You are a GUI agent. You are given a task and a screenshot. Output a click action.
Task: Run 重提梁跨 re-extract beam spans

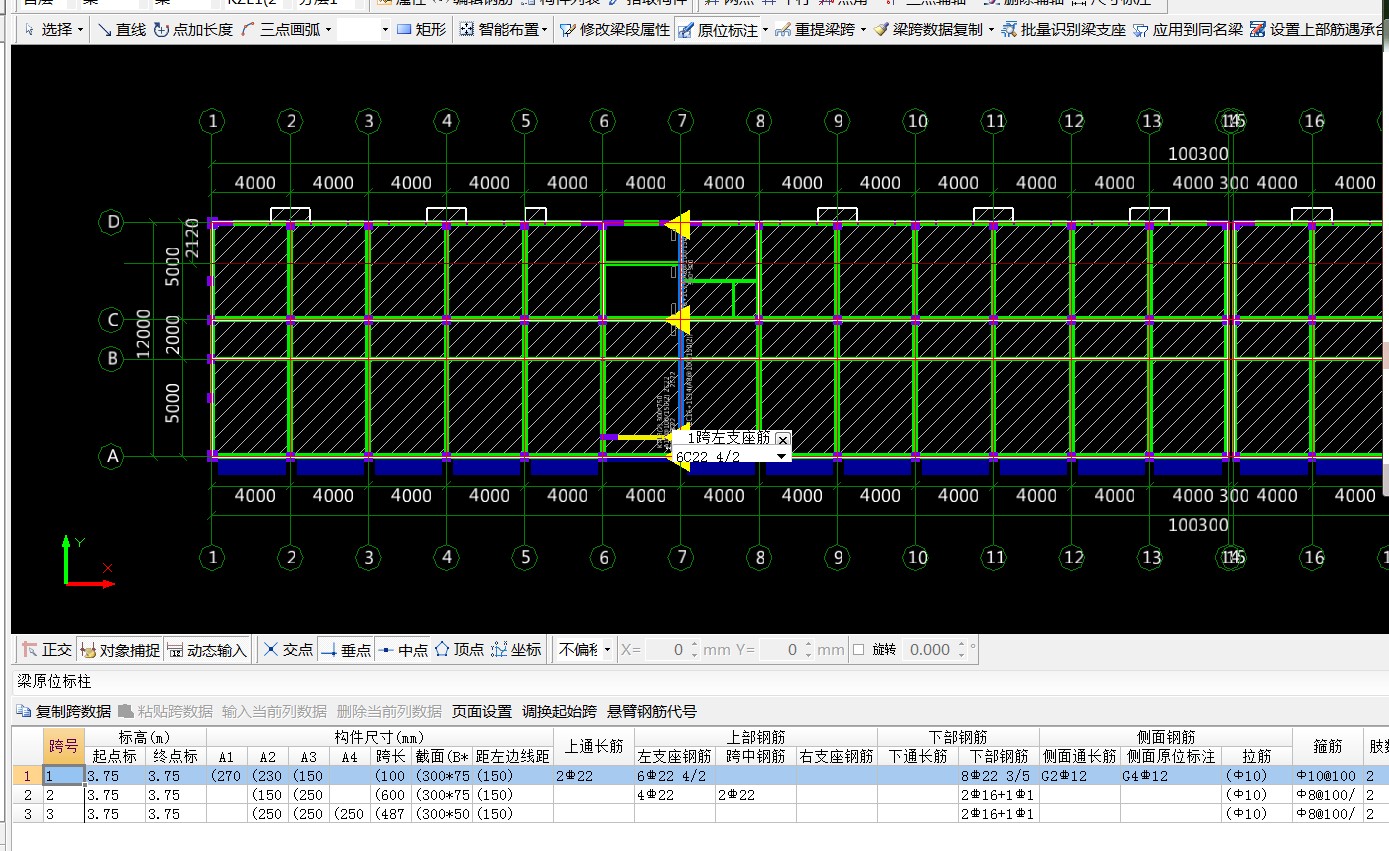coord(815,30)
